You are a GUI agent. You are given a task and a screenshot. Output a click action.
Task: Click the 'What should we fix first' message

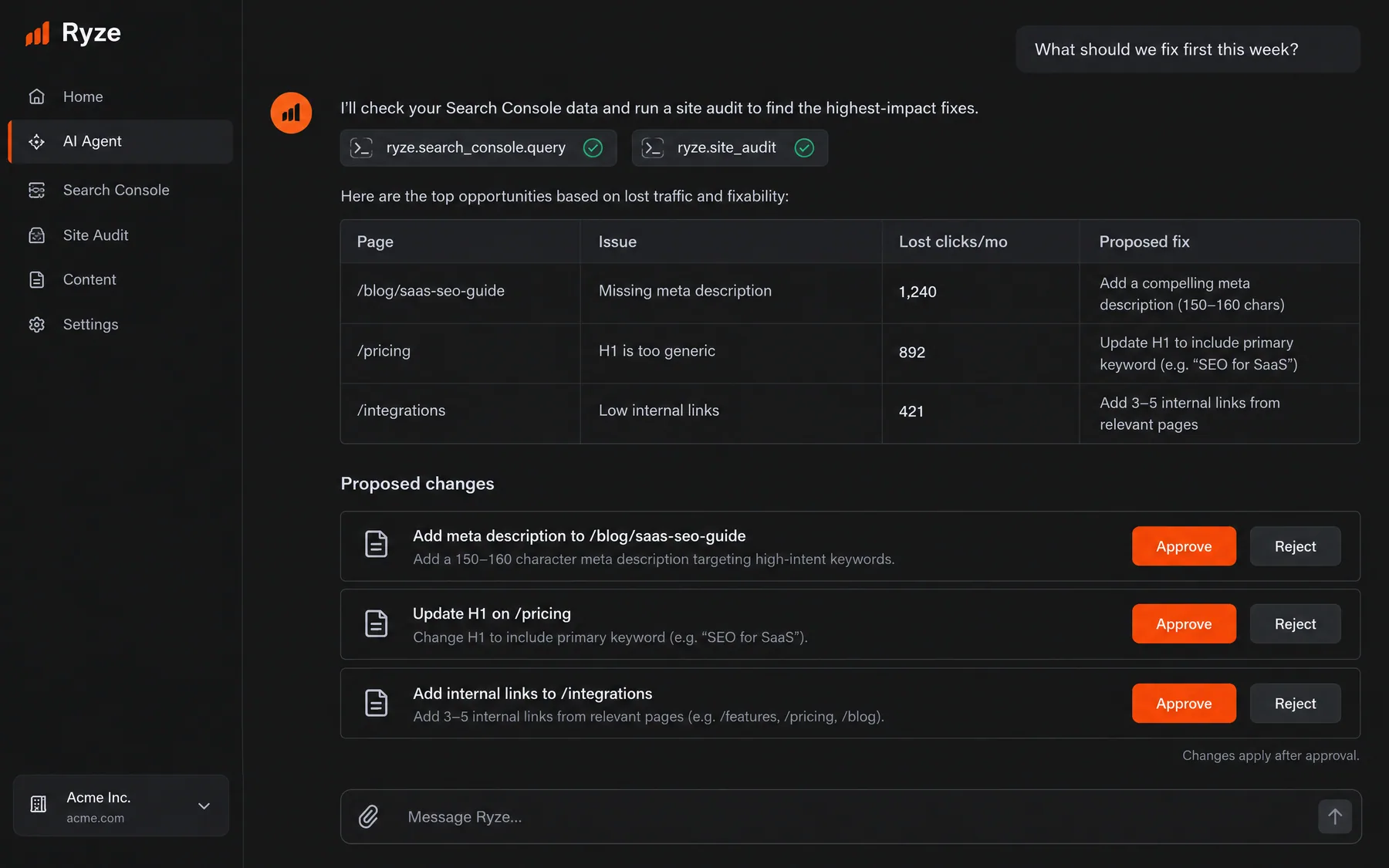point(1188,49)
